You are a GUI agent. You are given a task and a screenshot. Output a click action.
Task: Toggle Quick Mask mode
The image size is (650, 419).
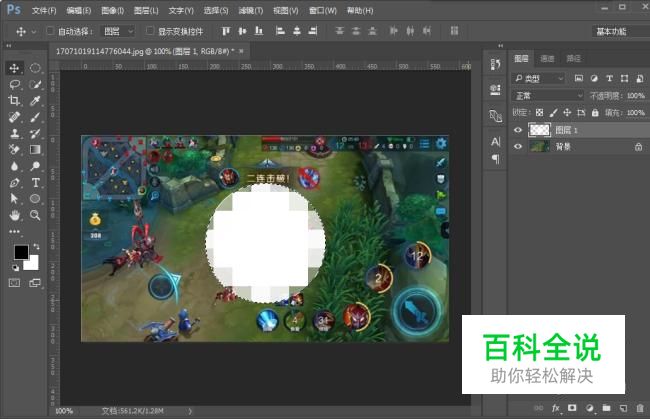(x=14, y=283)
